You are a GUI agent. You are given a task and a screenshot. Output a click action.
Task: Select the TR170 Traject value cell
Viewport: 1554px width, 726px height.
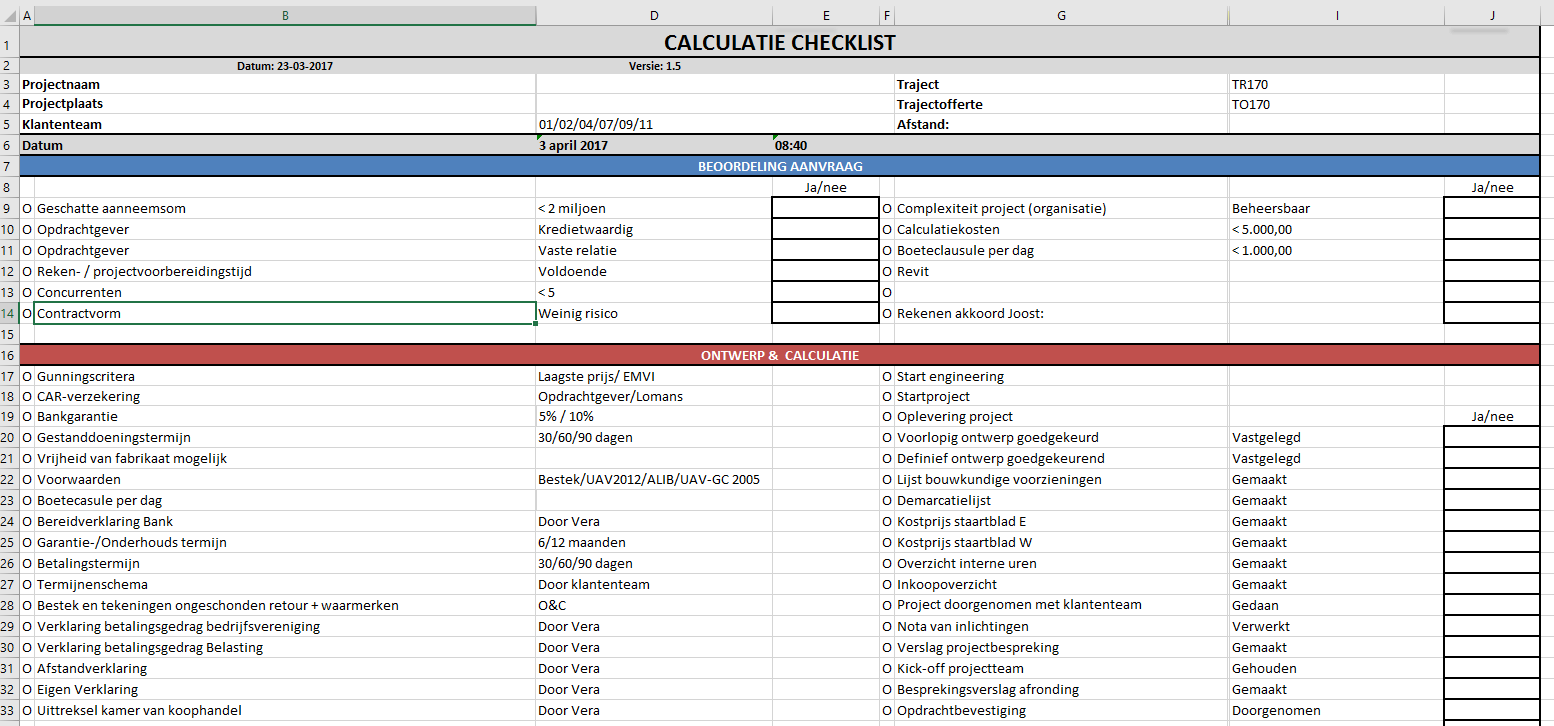coord(1335,85)
